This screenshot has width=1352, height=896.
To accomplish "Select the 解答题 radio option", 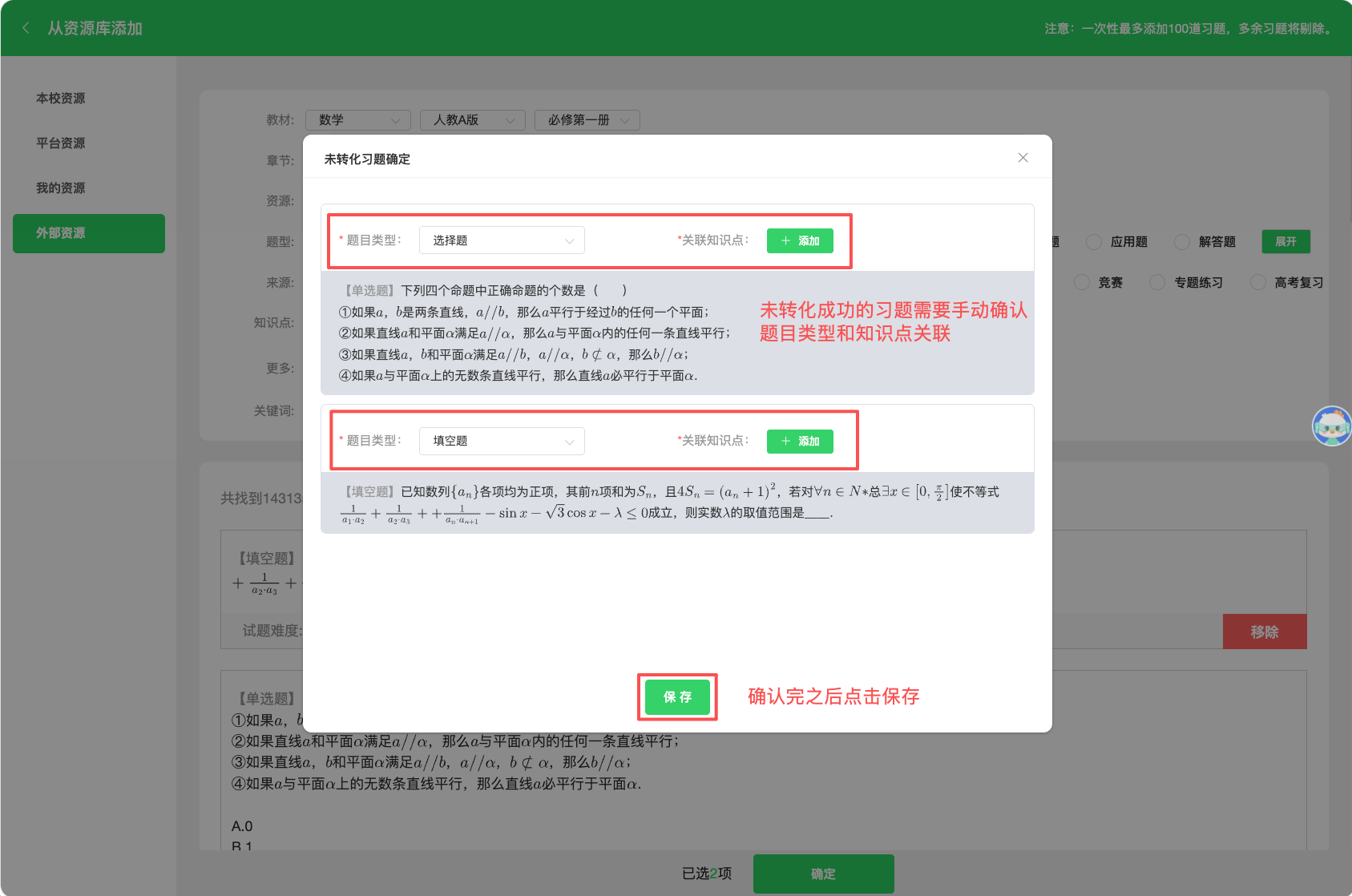I will click(1181, 242).
